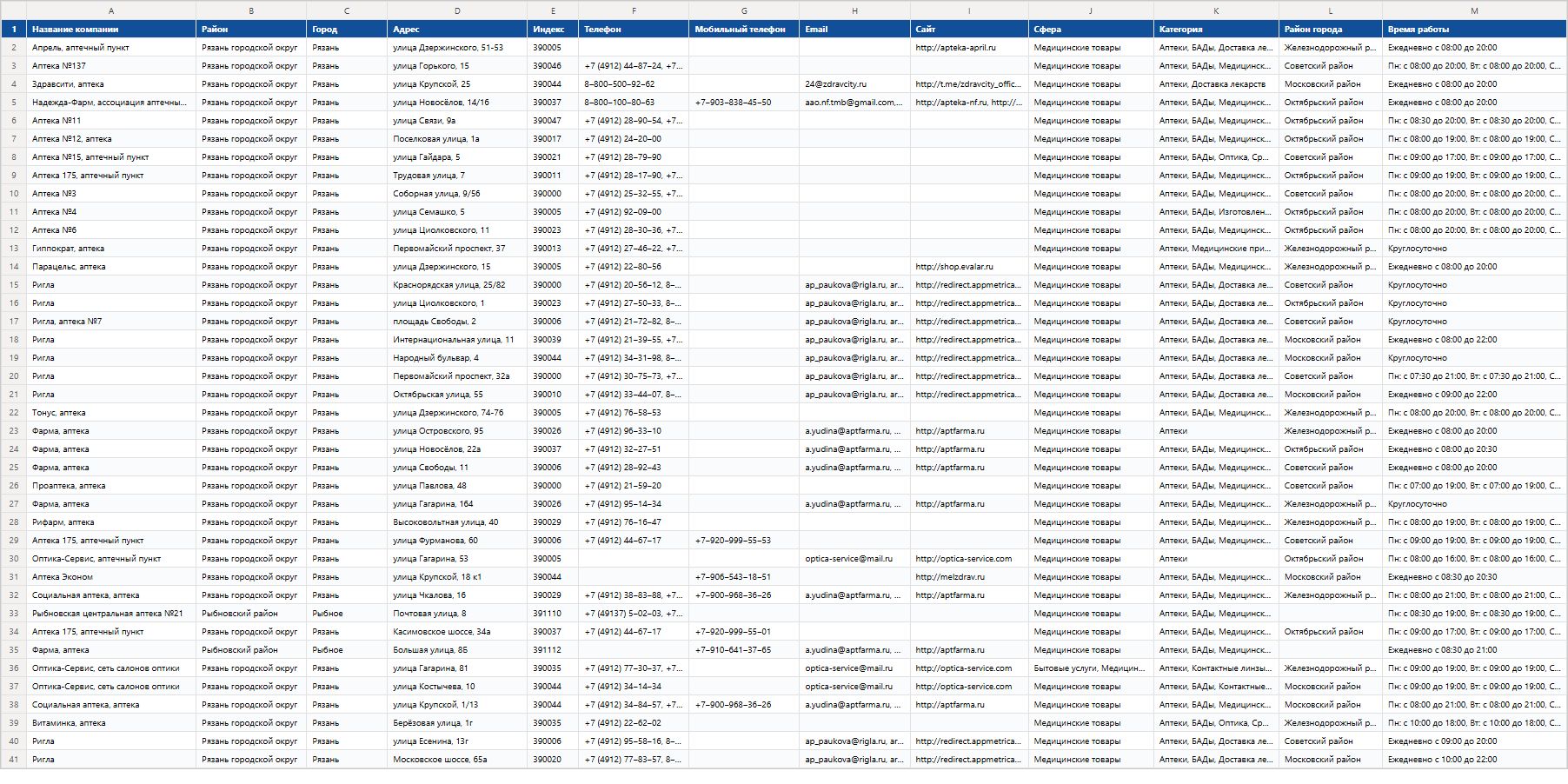
Task: Select cell 'Гиппократ, аптека'
Action: tap(111, 248)
